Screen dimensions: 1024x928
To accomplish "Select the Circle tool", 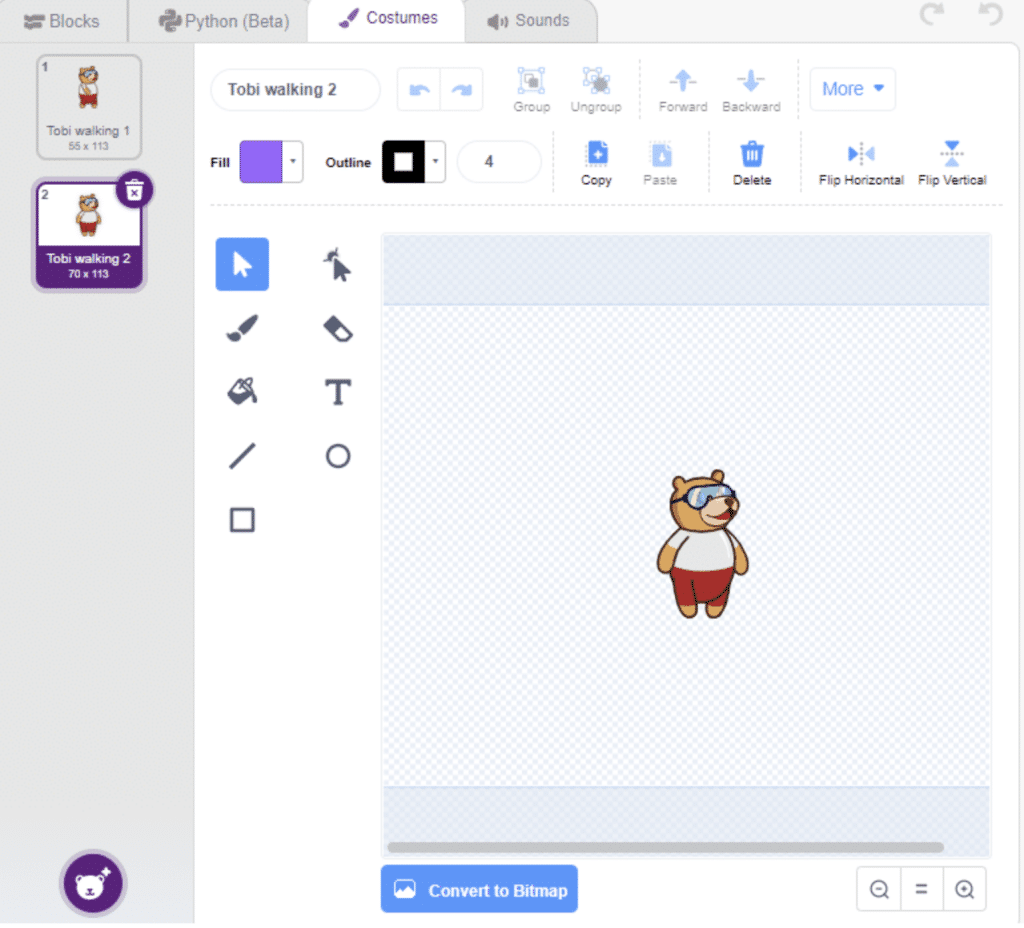I will (x=338, y=457).
